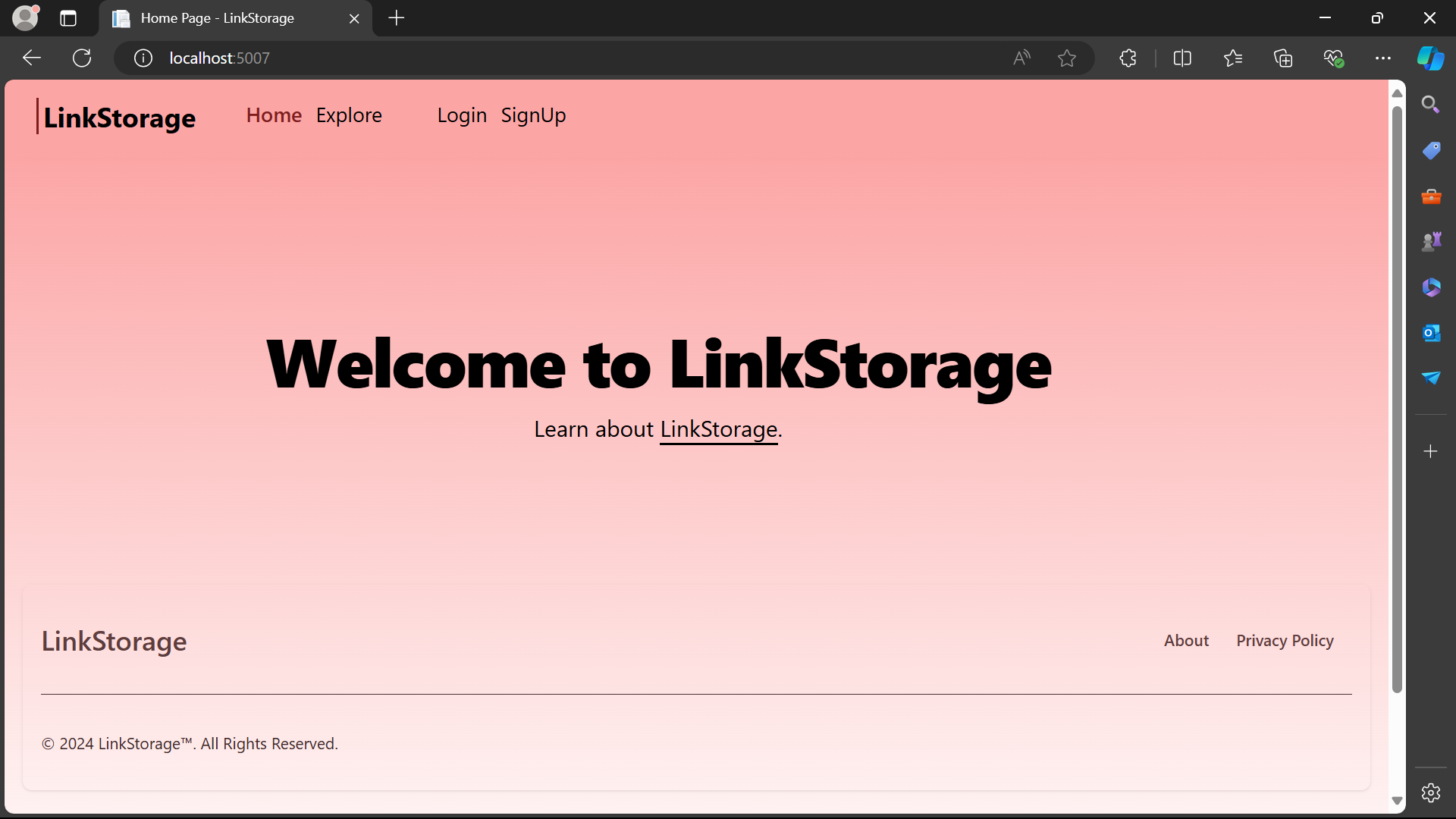
Task: Open Settings and more ellipsis menu
Action: [x=1383, y=58]
